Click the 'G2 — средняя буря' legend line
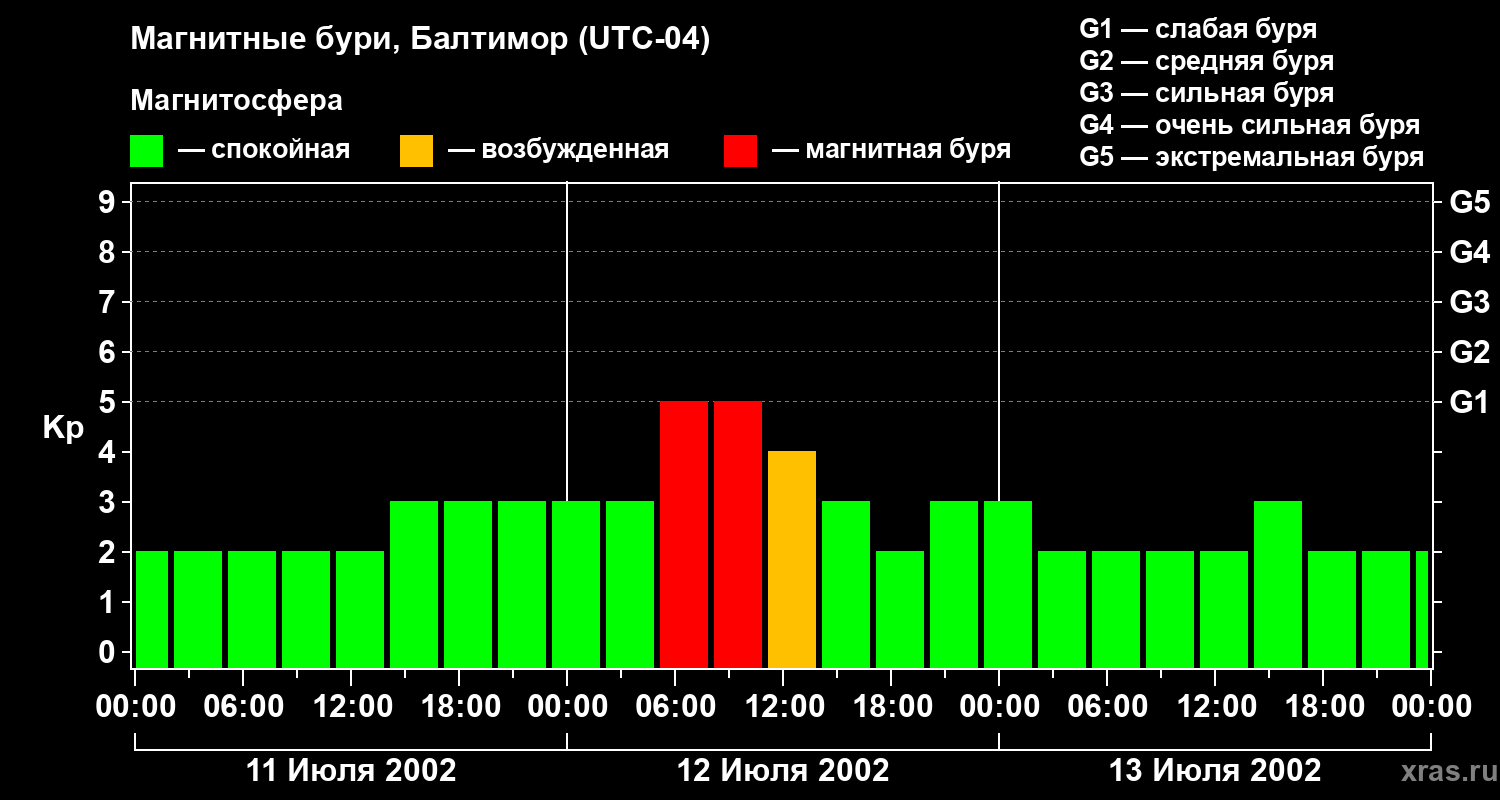 1206,61
